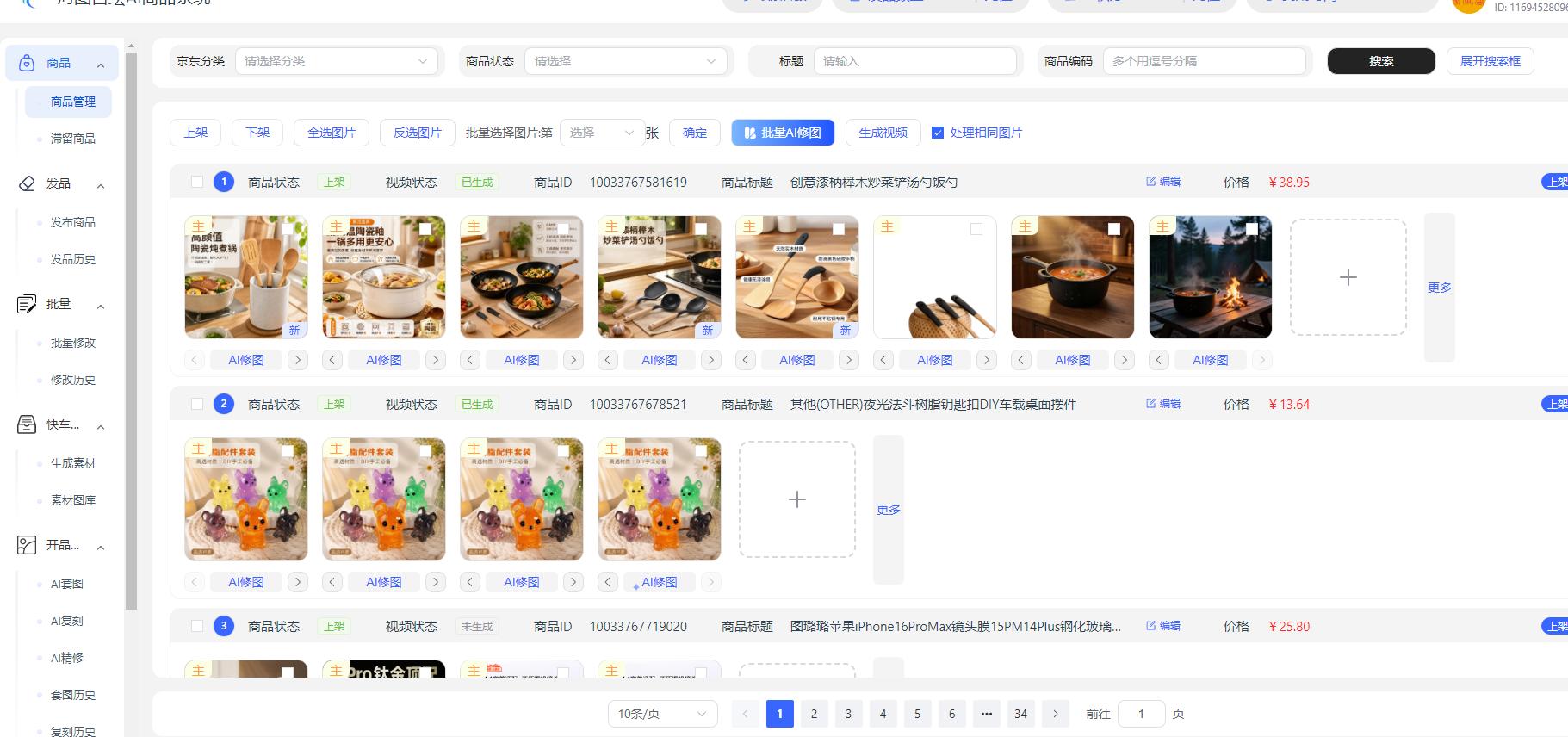Open the 批量选择图片 number dropdown
Screen dimensions: 1568x737
603,133
